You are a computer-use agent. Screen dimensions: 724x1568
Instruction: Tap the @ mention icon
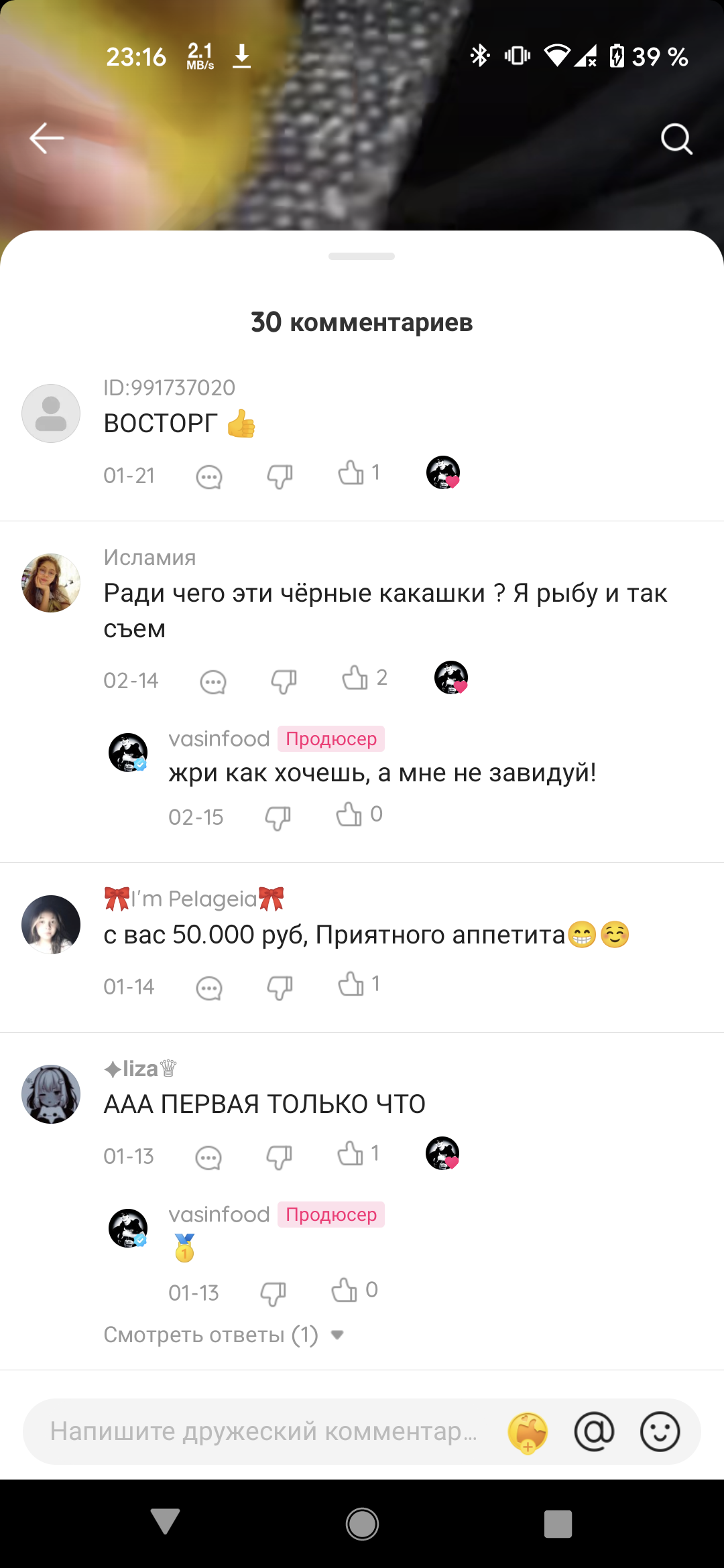click(x=594, y=1431)
